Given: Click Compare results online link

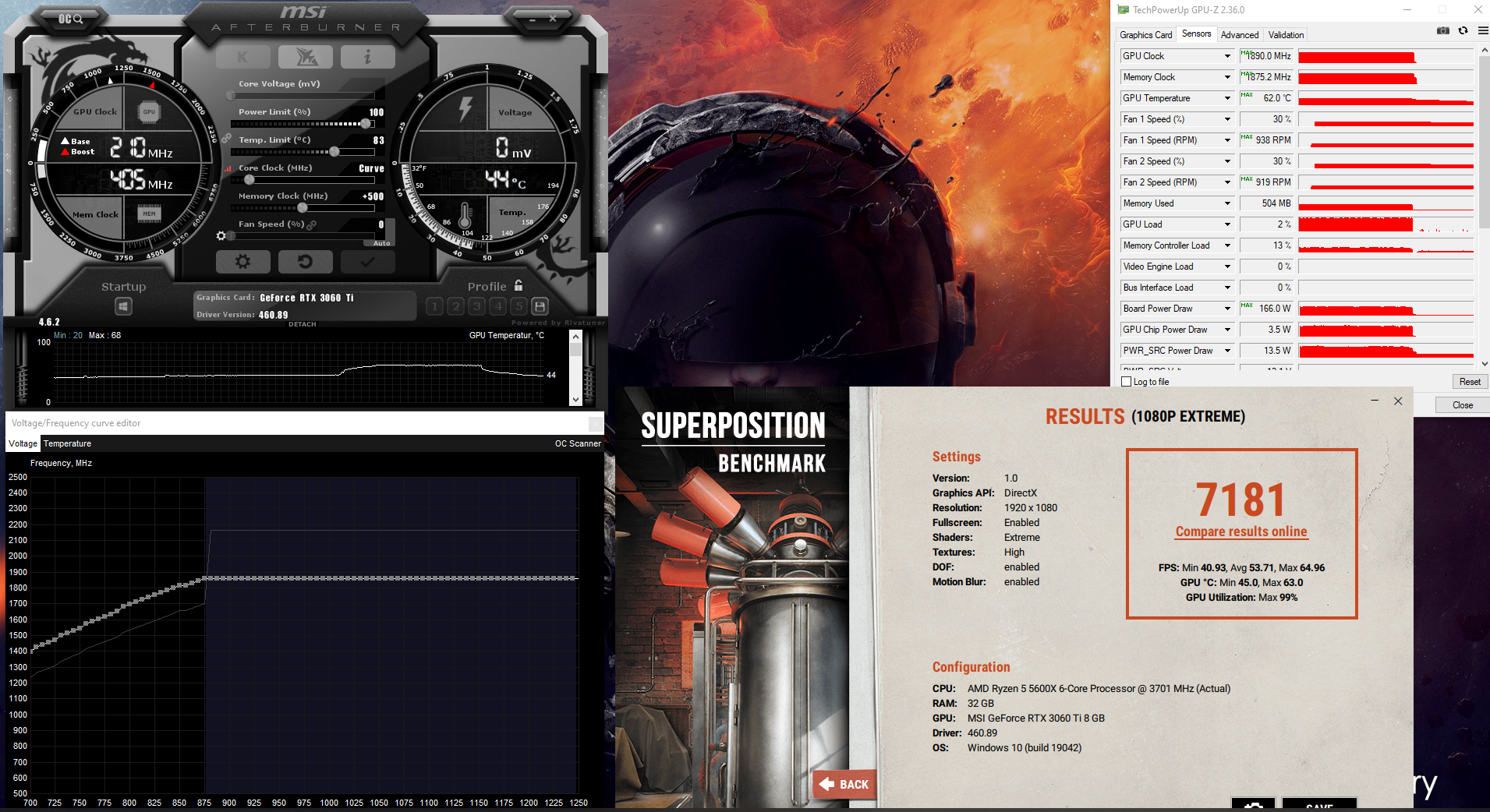Looking at the screenshot, I should (1241, 531).
